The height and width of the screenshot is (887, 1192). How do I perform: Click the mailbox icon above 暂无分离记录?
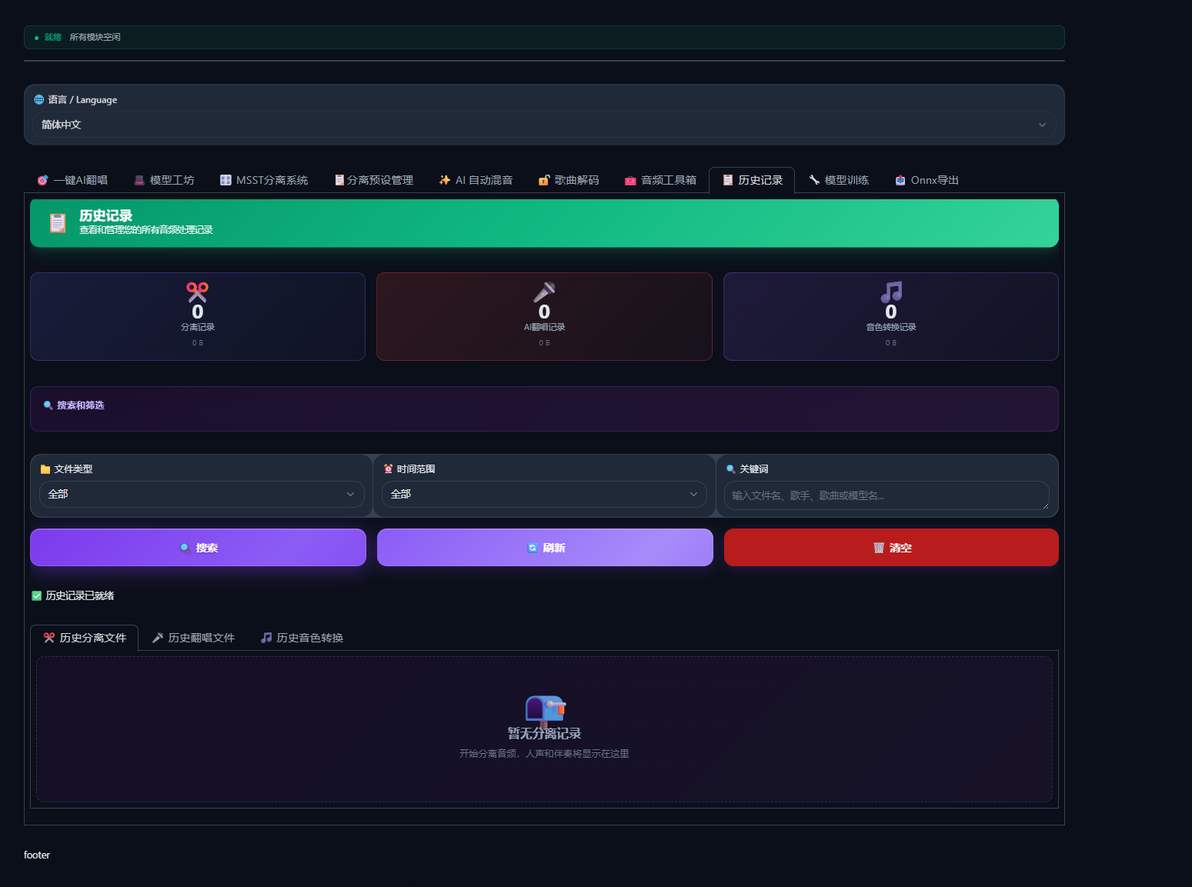tap(545, 708)
